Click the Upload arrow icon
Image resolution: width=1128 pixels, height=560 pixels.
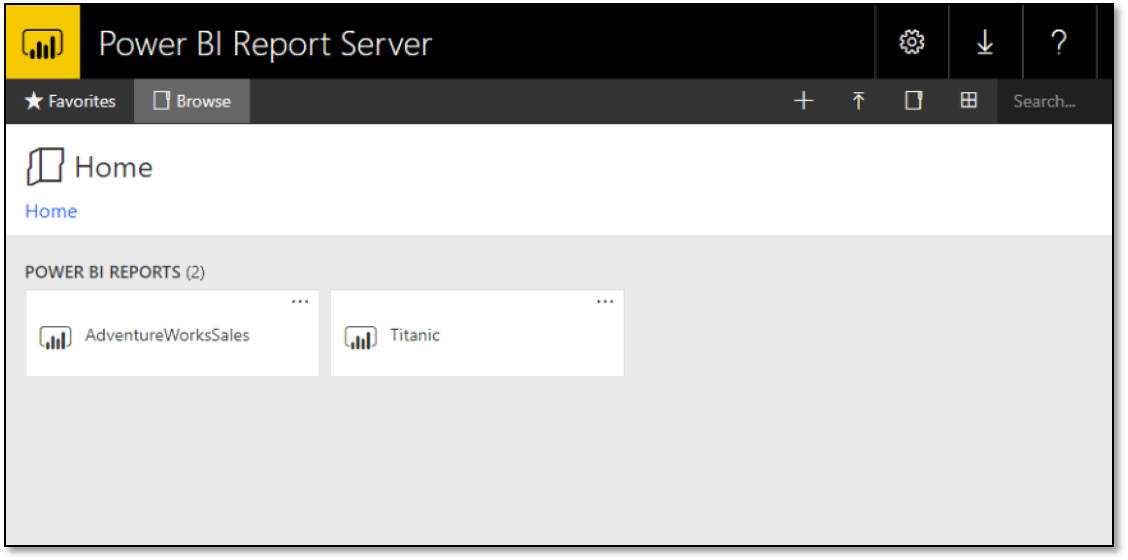pyautogui.click(x=858, y=101)
